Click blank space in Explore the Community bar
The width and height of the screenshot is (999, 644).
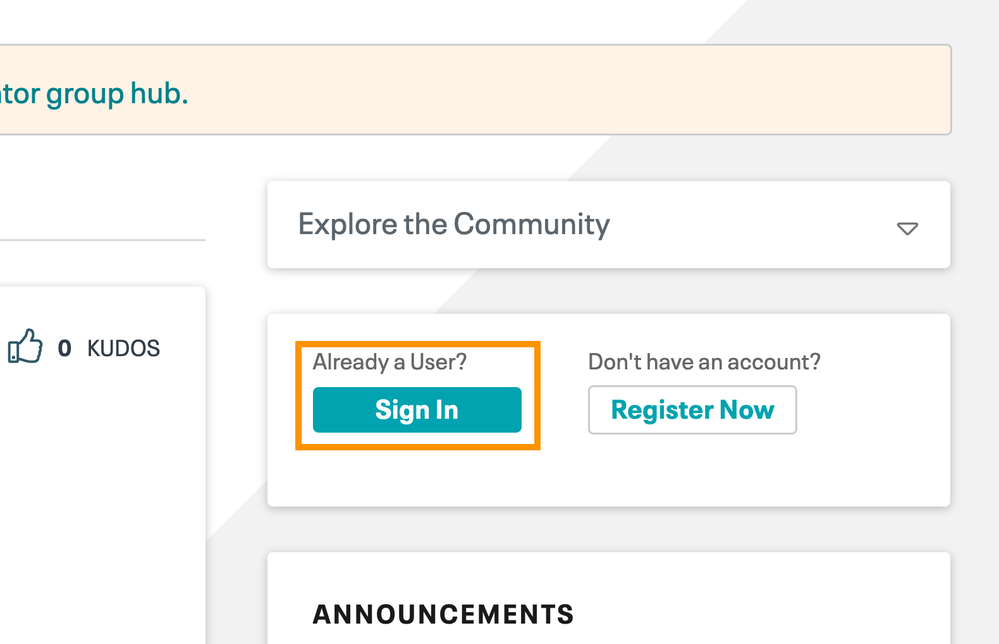click(750, 224)
